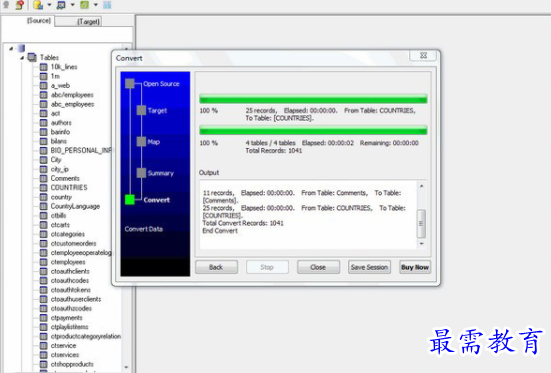Click the table icon beside ctservice
Image resolution: width=551 pixels, height=373 pixels.
pyautogui.click(x=43, y=346)
